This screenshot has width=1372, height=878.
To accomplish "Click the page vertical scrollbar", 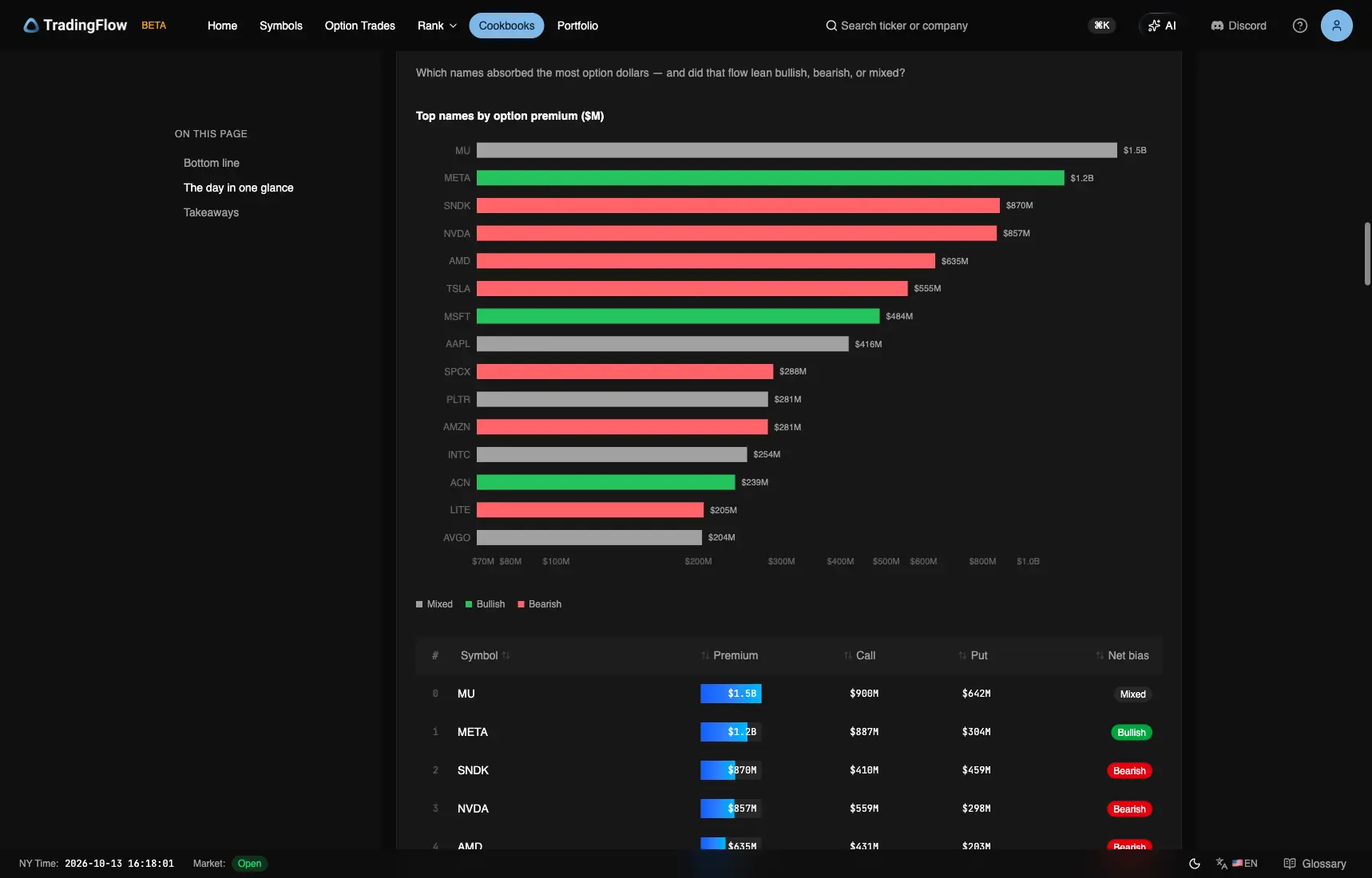I will (x=1367, y=254).
